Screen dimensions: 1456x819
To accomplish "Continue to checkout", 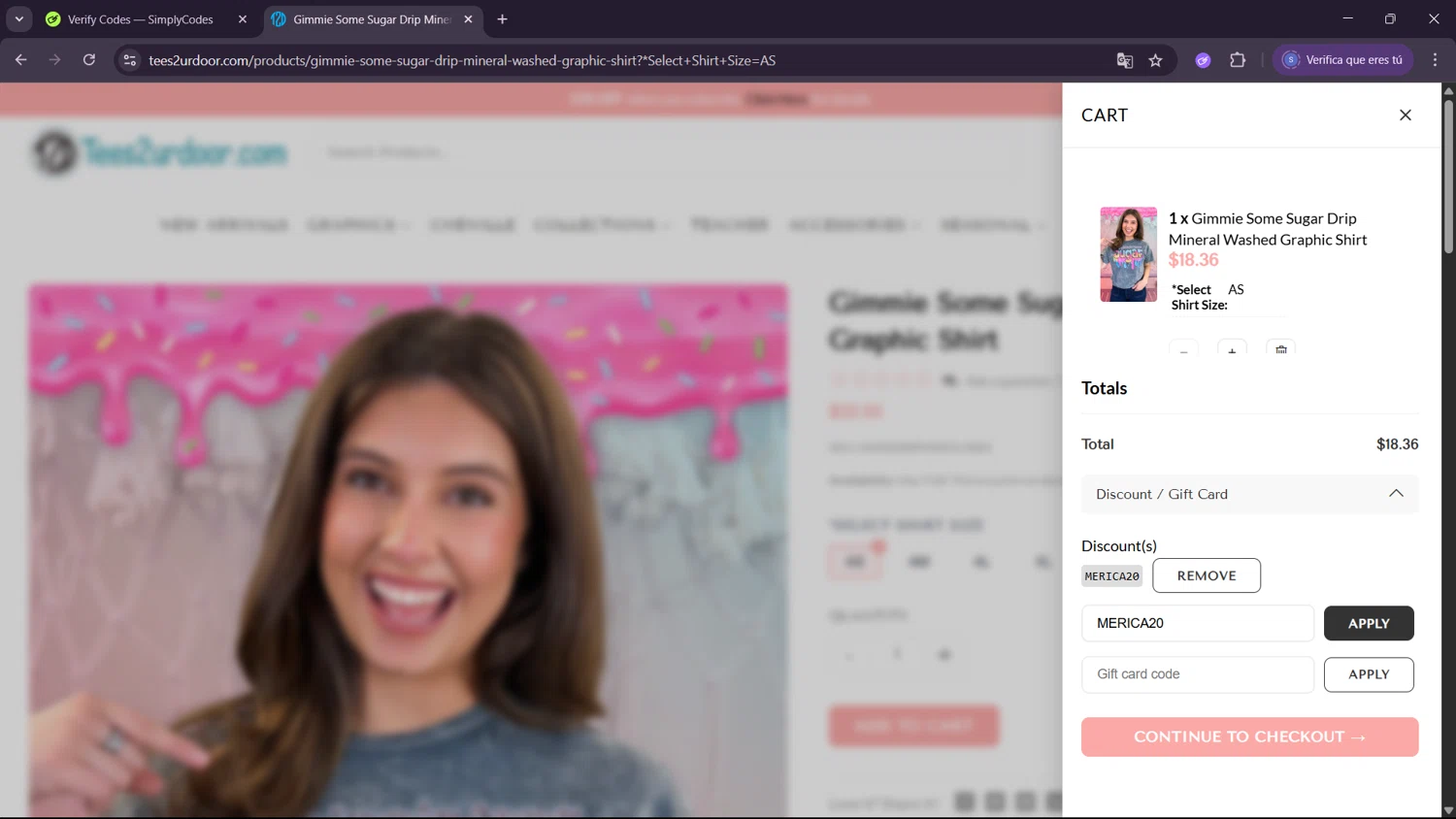I will point(1249,737).
